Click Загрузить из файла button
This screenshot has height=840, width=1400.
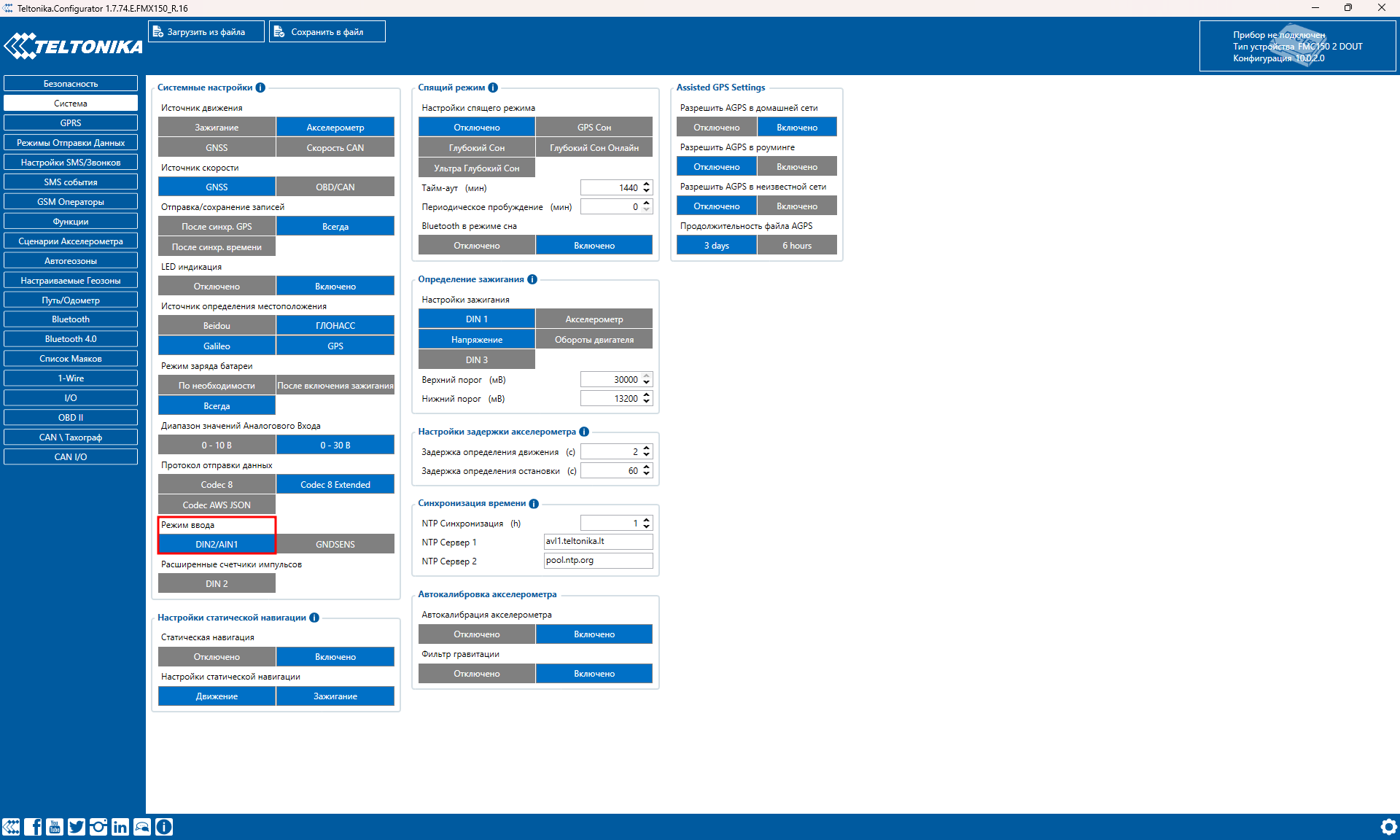(206, 32)
